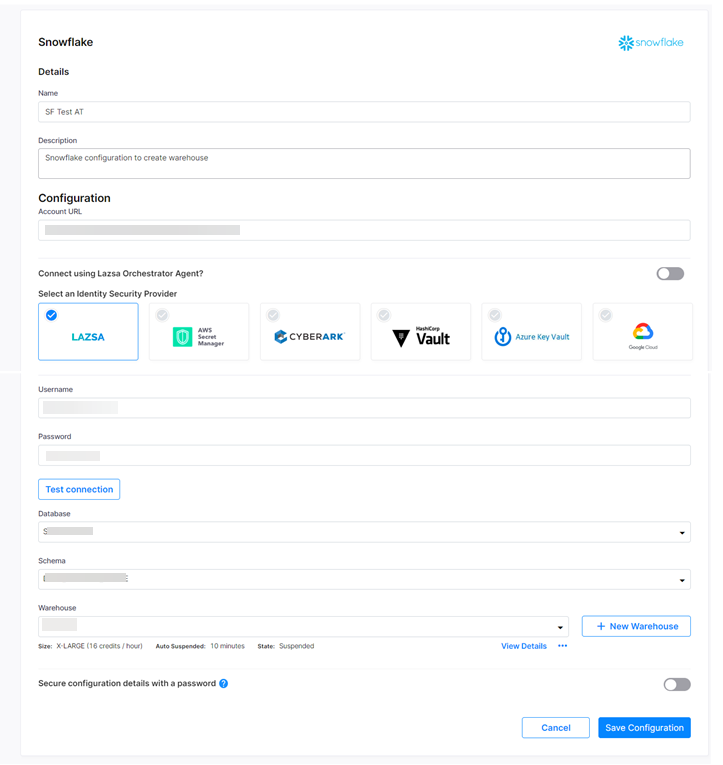Click the Snowflake logo in the header

651,43
